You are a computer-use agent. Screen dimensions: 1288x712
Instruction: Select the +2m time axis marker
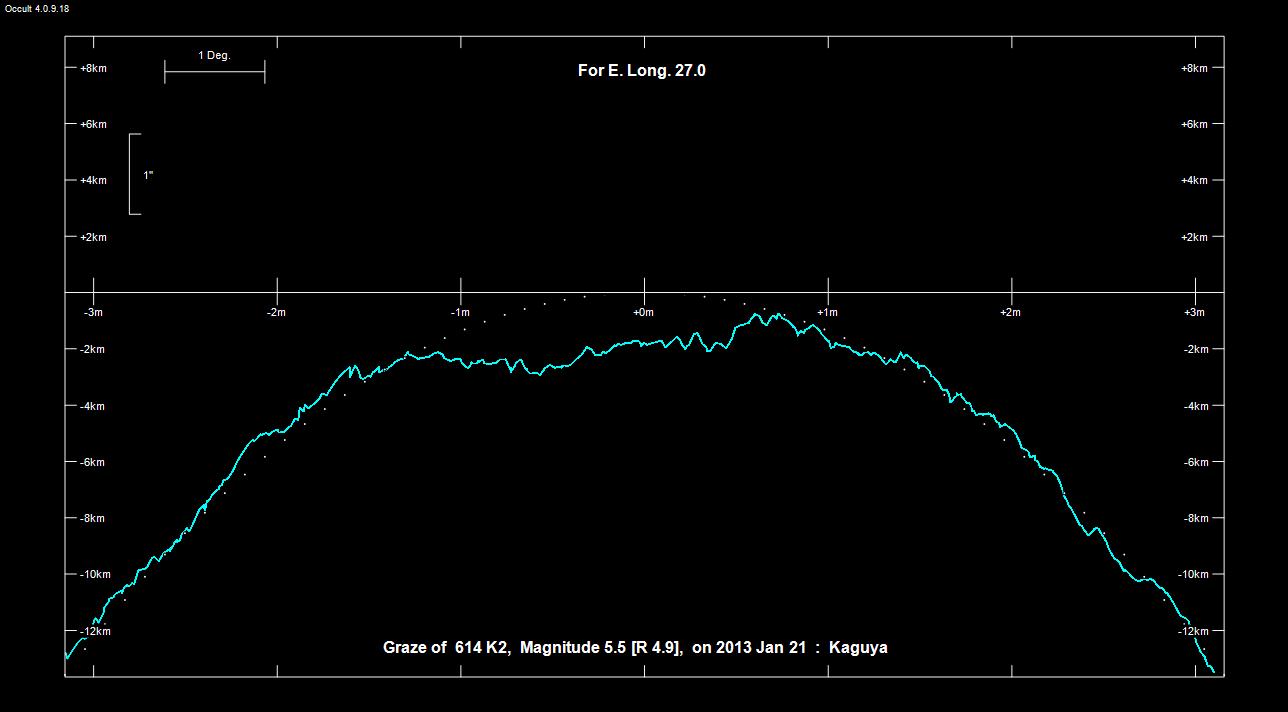(1010, 312)
